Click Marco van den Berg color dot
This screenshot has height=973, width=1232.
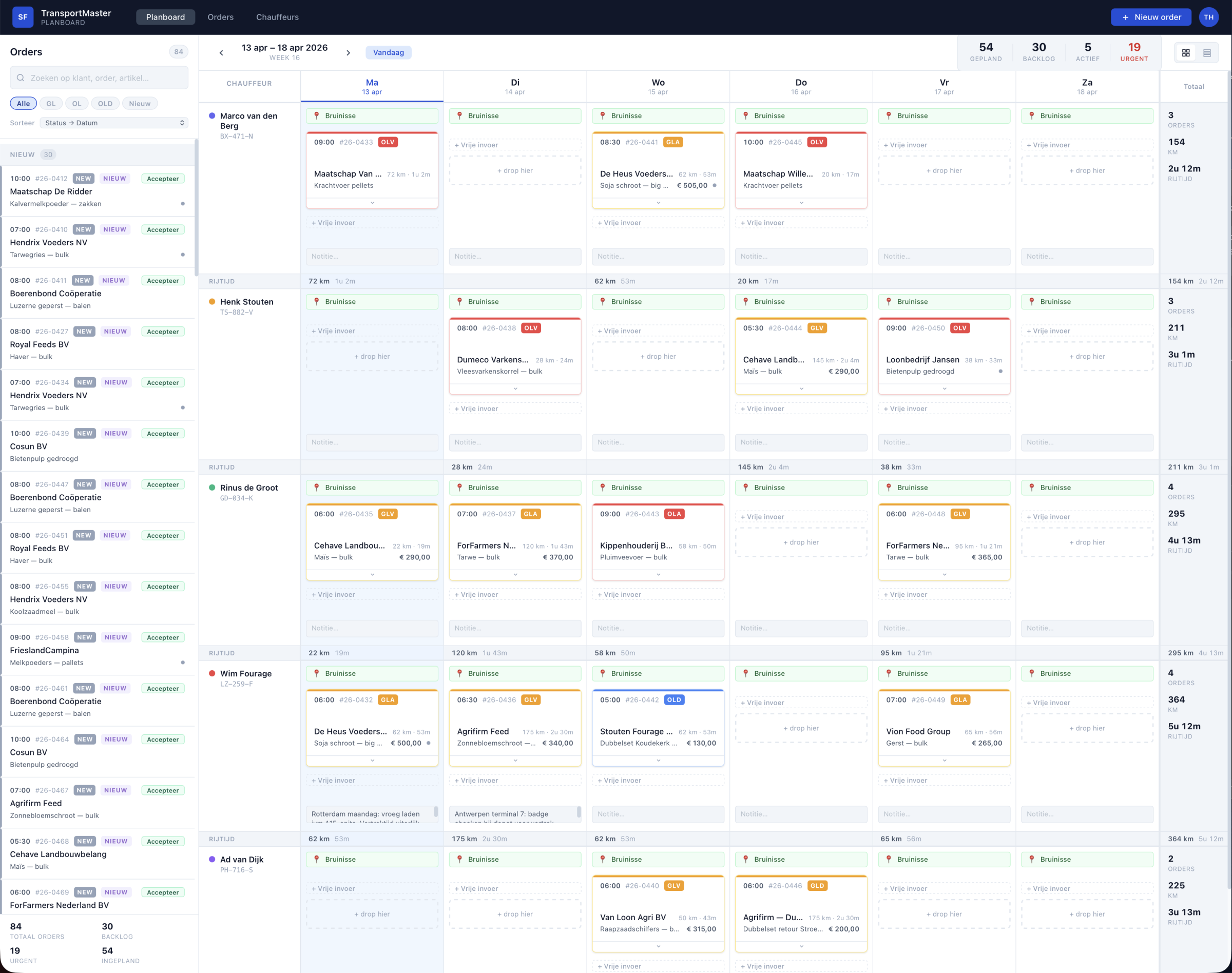pos(212,115)
